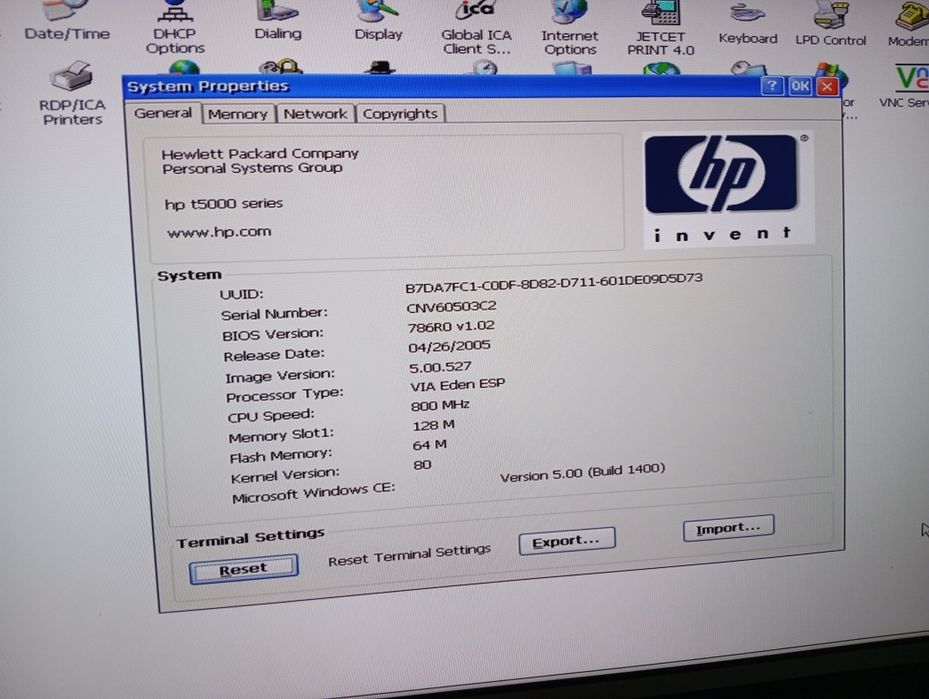Open the Date/Time control panel icon
The width and height of the screenshot is (929, 699).
point(66,21)
